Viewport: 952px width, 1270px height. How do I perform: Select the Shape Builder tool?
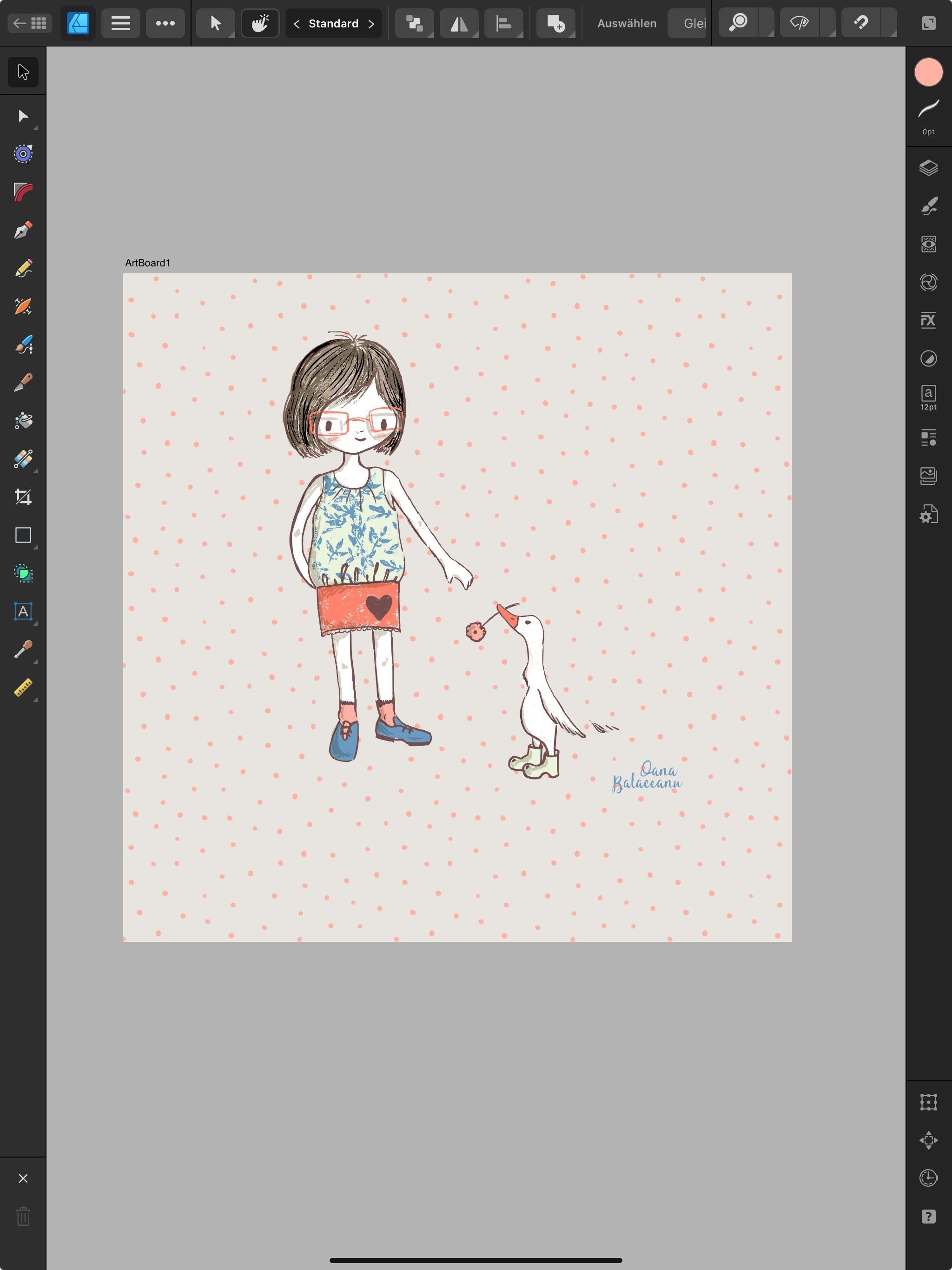pos(23,573)
